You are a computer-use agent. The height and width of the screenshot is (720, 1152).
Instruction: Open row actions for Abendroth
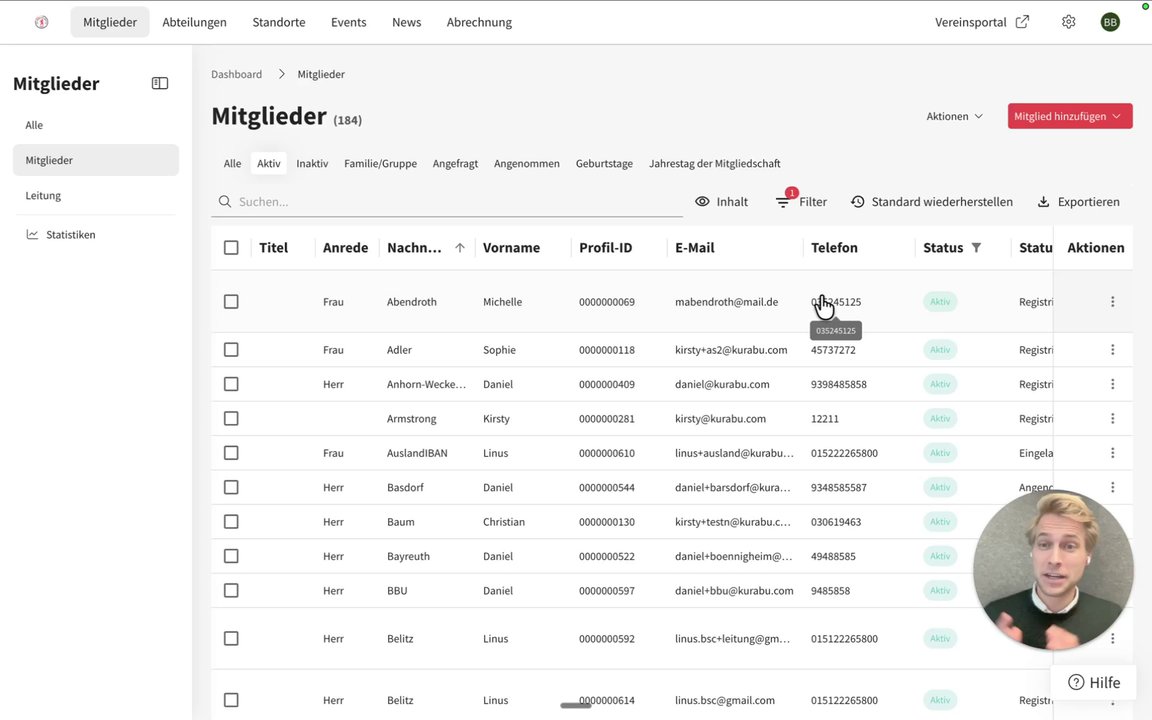(1112, 301)
